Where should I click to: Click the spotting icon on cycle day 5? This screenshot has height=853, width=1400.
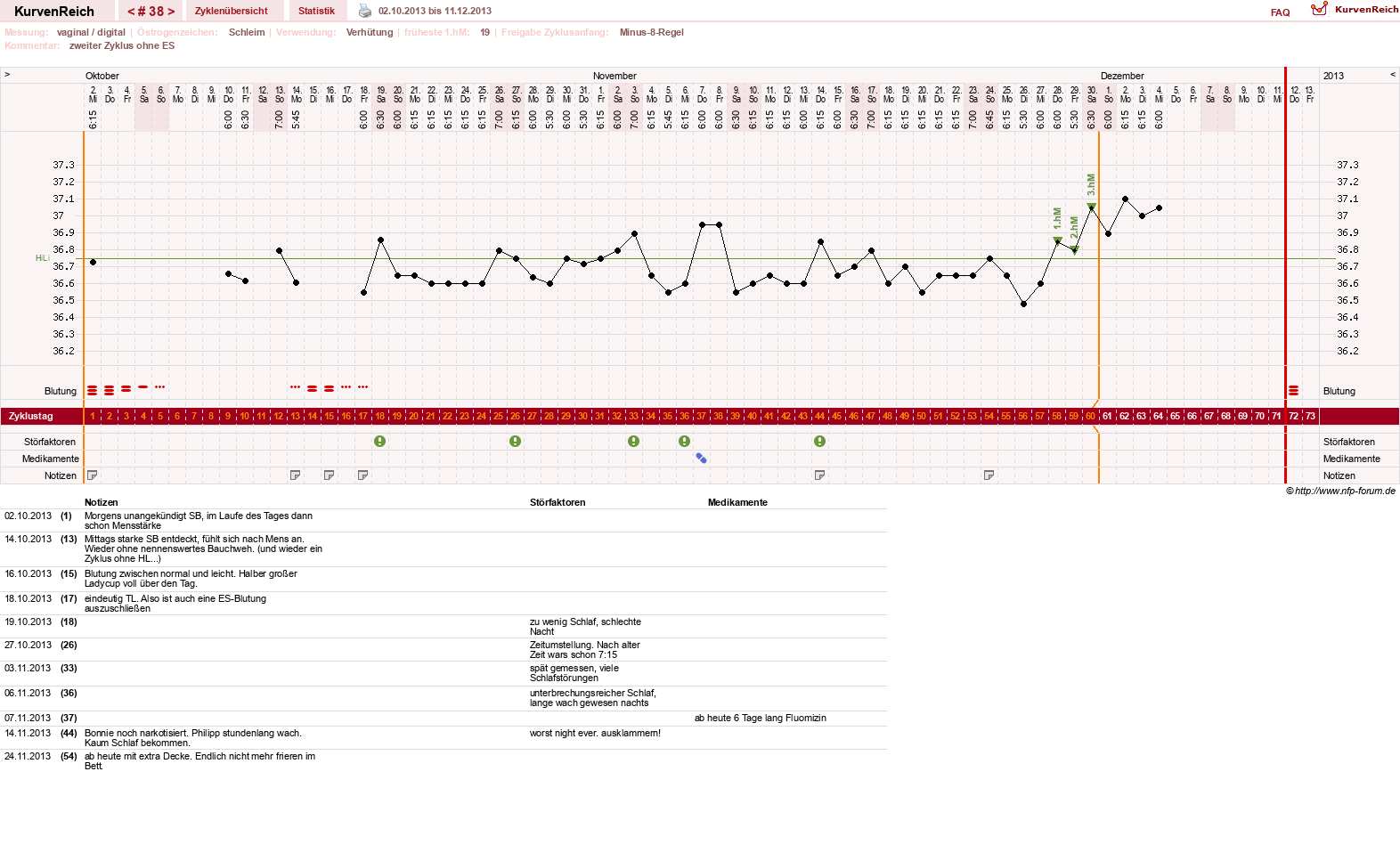[x=160, y=387]
